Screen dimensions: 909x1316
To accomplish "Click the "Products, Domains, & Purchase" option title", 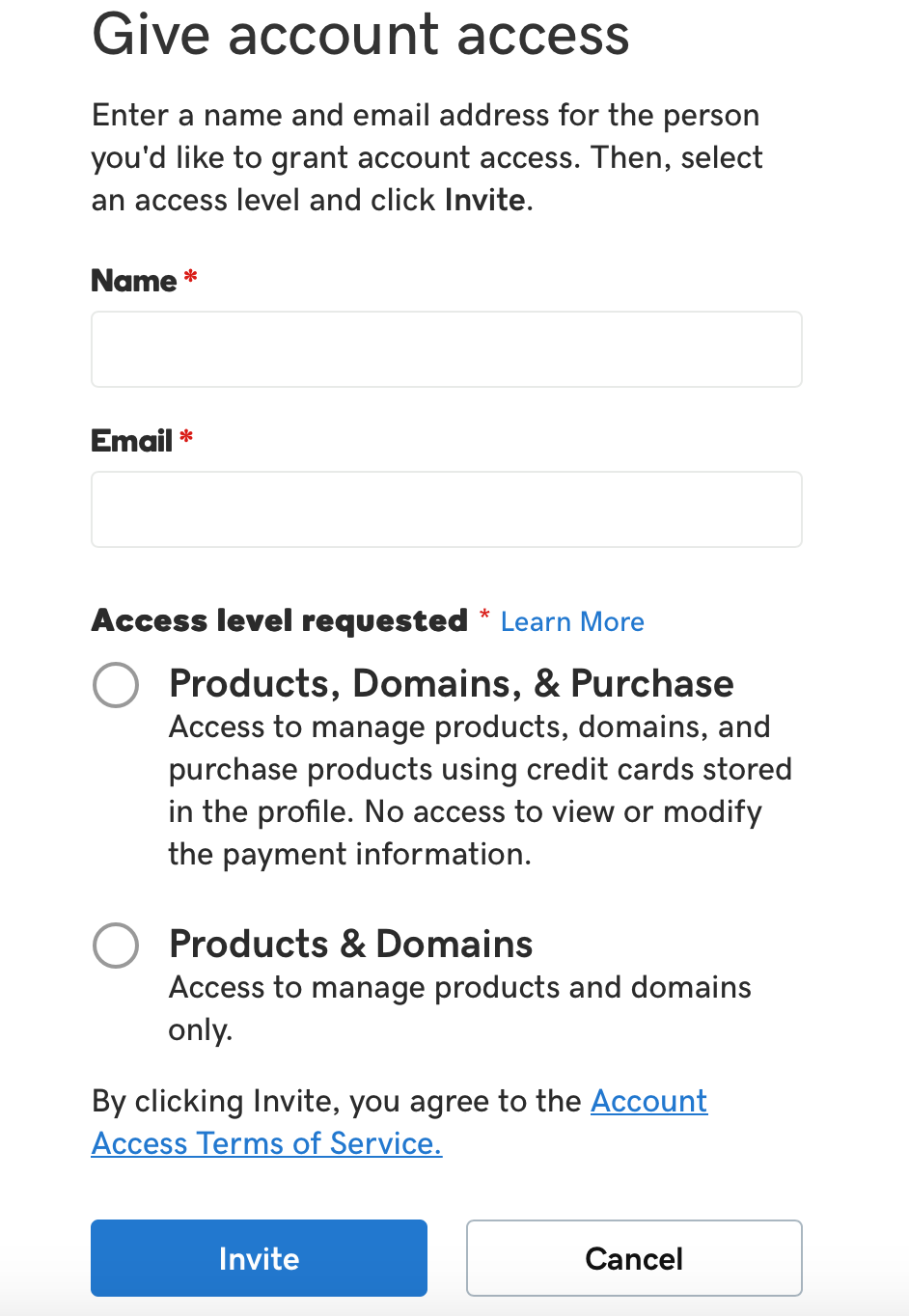I will click(x=451, y=684).
